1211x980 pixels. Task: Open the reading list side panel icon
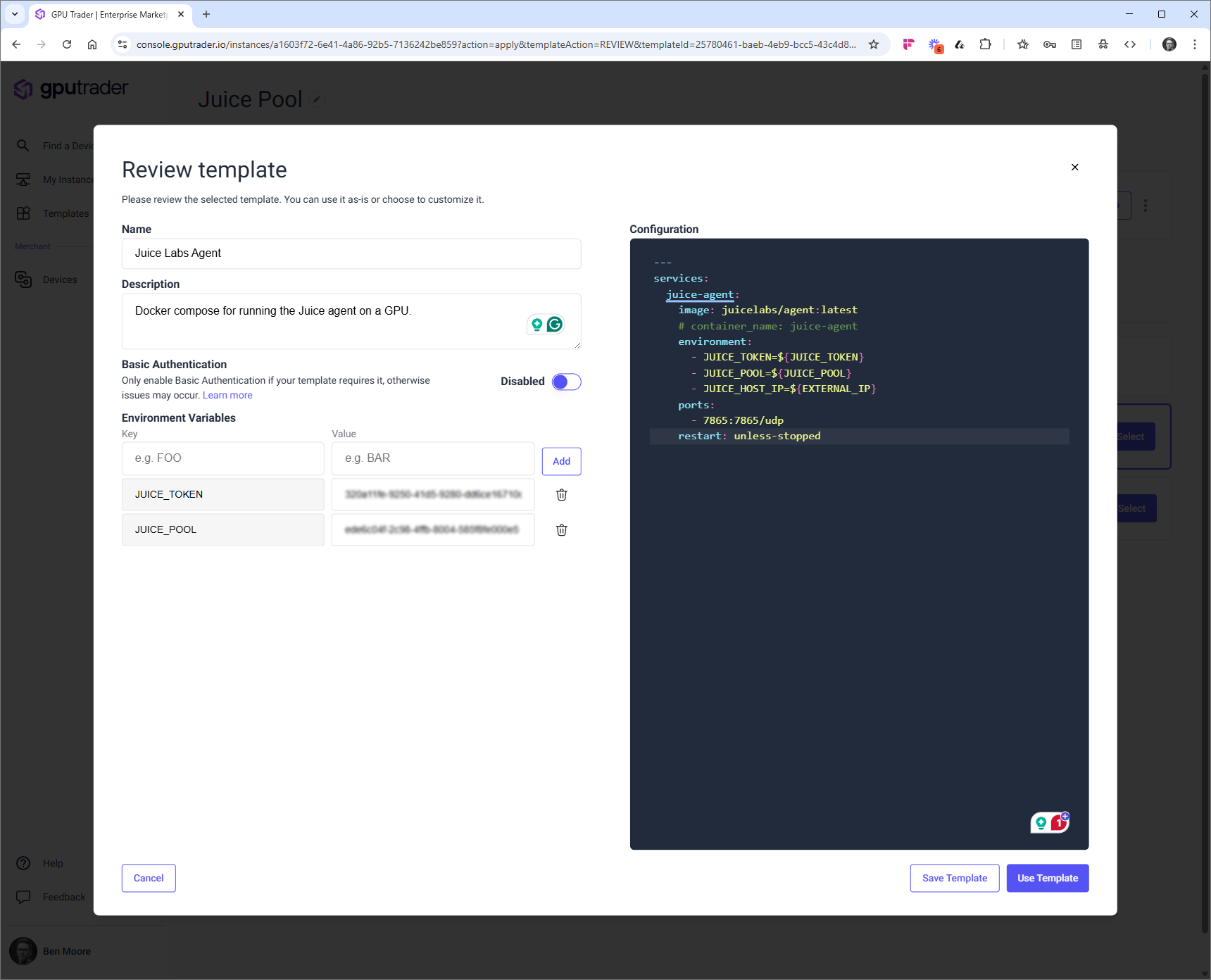pyautogui.click(x=1077, y=44)
